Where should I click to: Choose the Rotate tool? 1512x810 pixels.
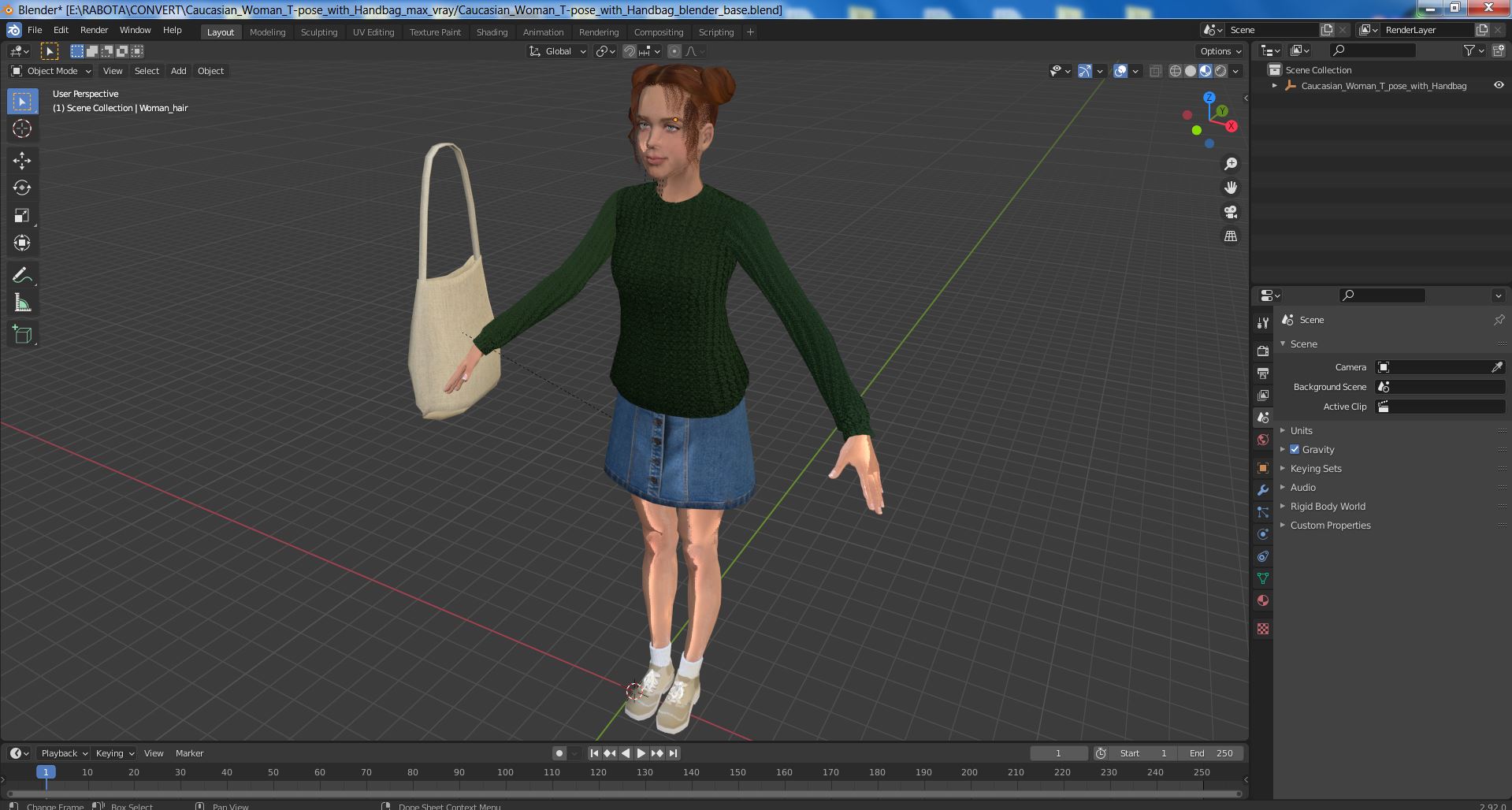(x=22, y=188)
